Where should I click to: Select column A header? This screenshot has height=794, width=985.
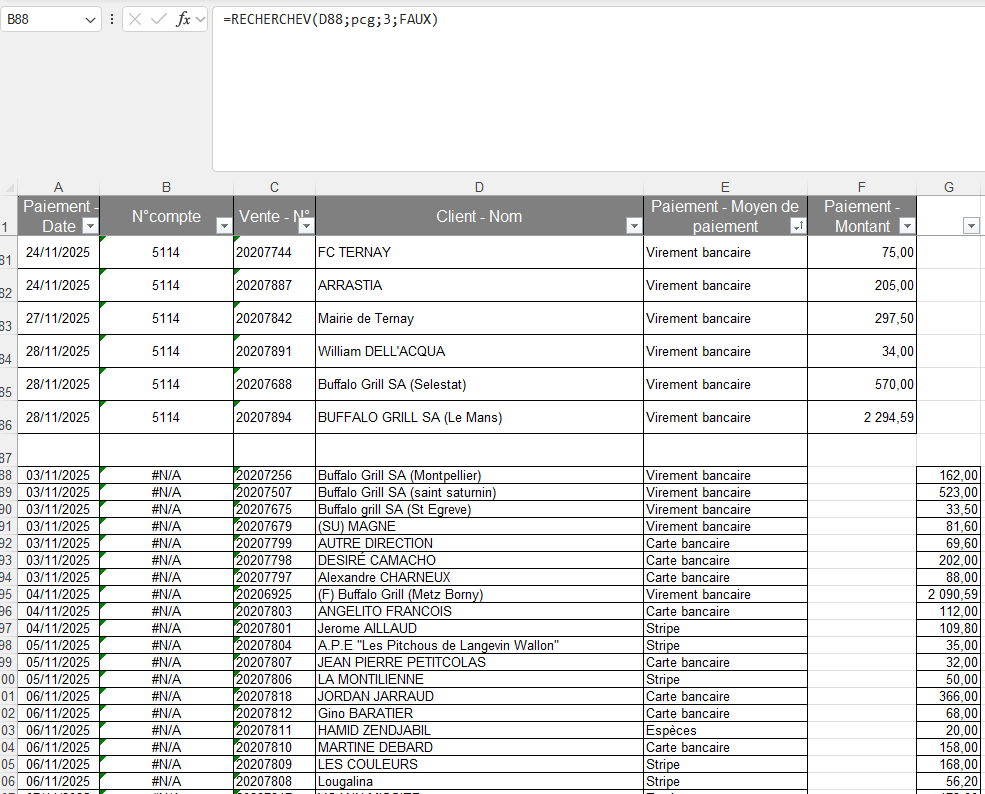coord(58,187)
